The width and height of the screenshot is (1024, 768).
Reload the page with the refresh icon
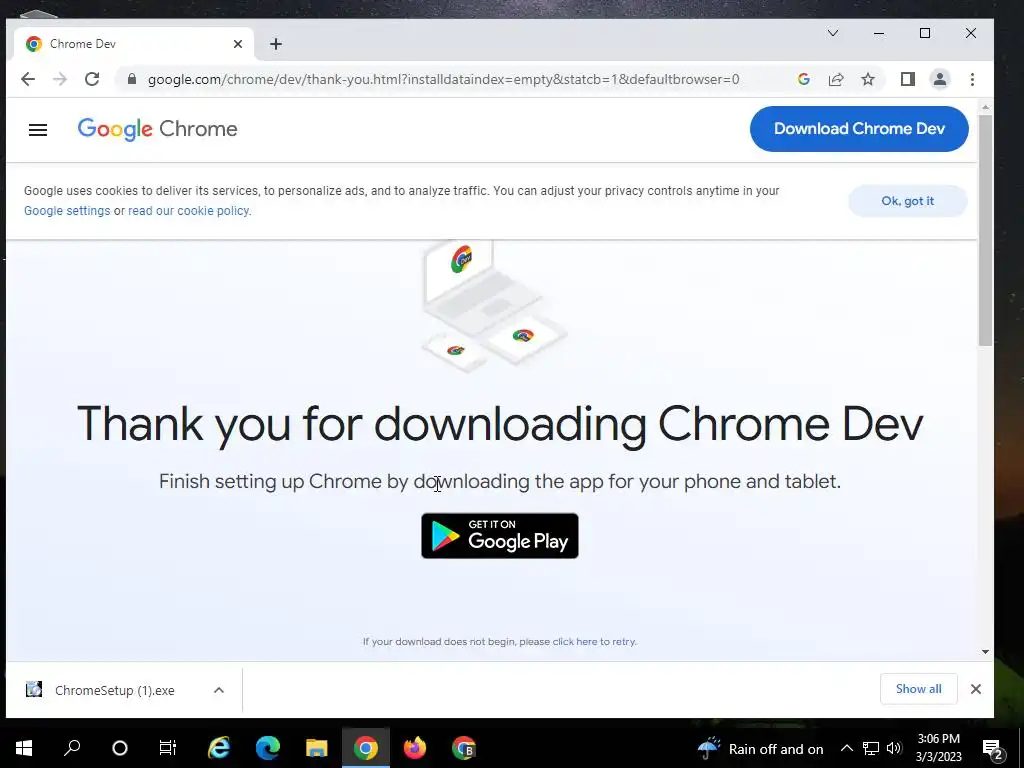(92, 79)
